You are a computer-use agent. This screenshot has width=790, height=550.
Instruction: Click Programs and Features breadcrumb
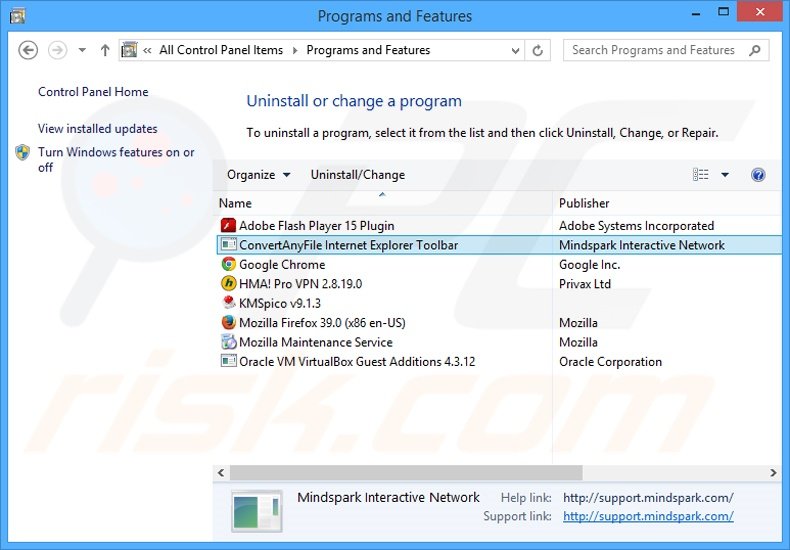pos(368,50)
